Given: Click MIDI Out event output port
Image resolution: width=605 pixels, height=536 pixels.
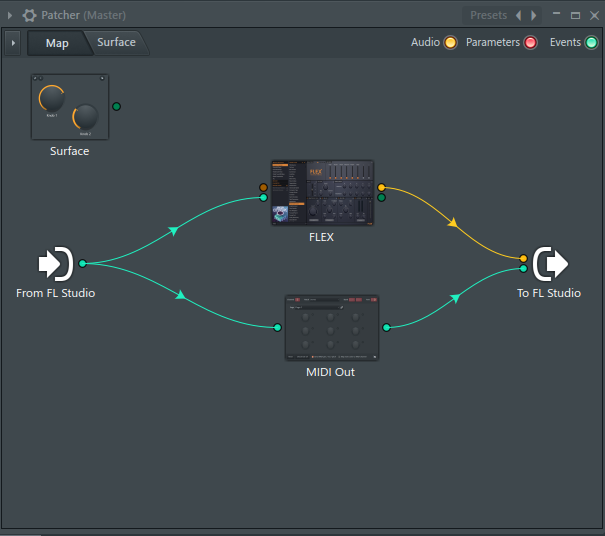Looking at the screenshot, I should point(386,328).
